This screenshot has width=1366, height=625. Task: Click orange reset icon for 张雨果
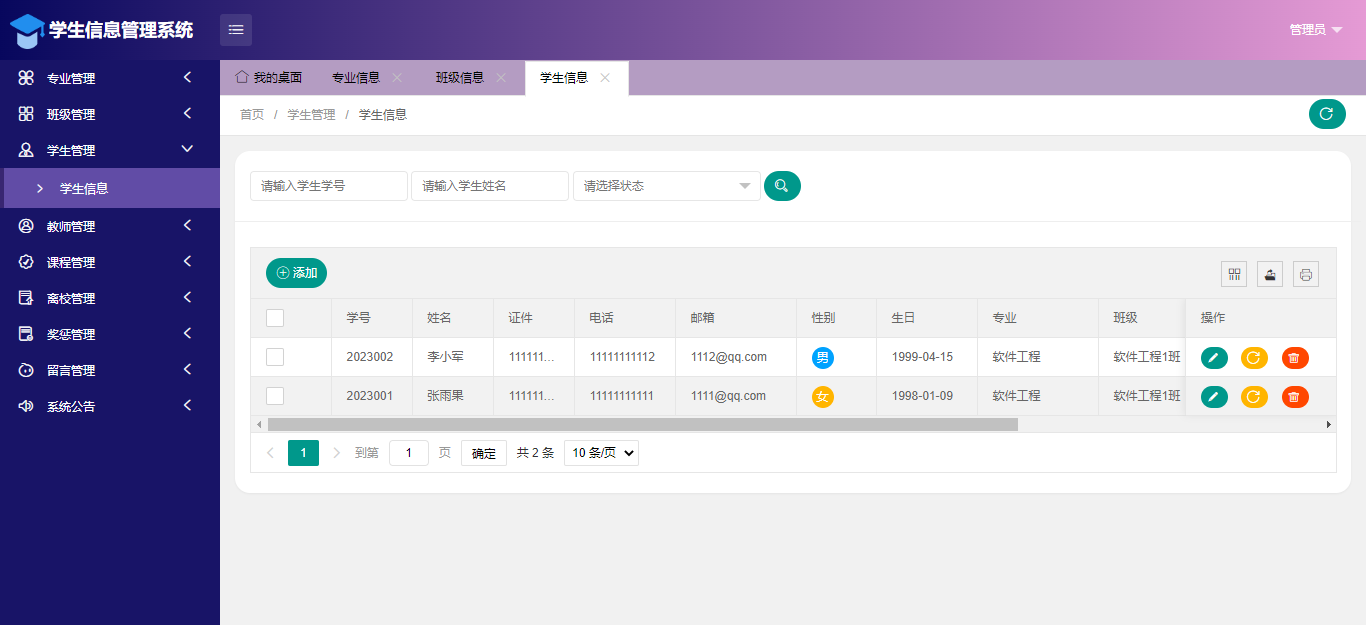1254,397
